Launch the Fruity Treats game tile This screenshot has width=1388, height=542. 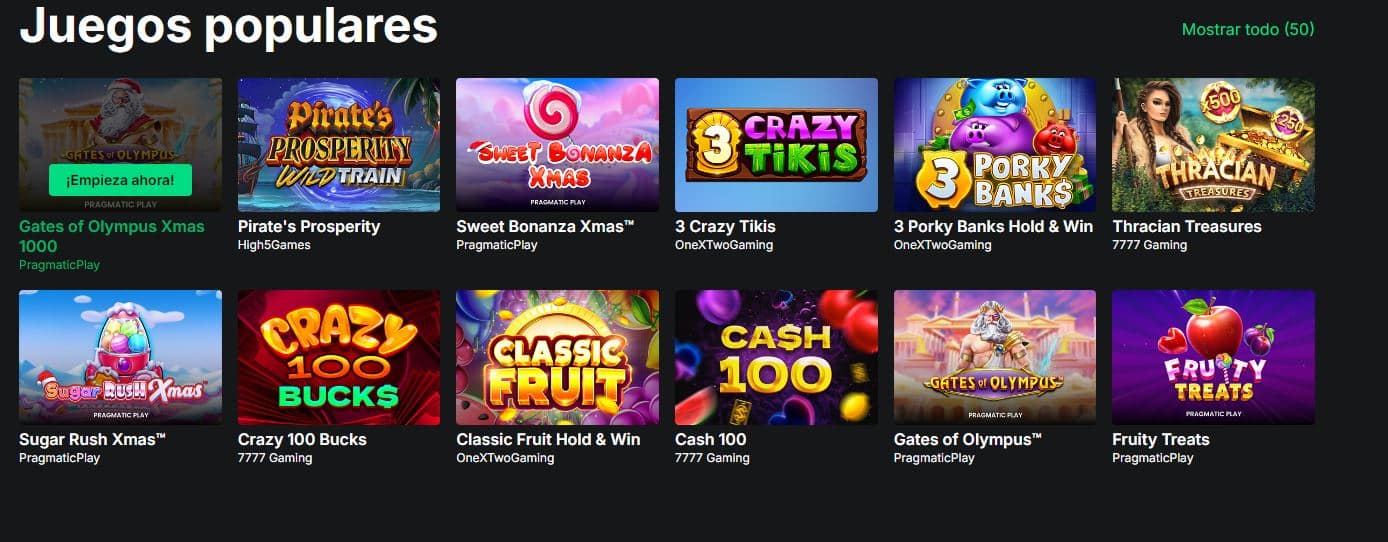click(1213, 357)
